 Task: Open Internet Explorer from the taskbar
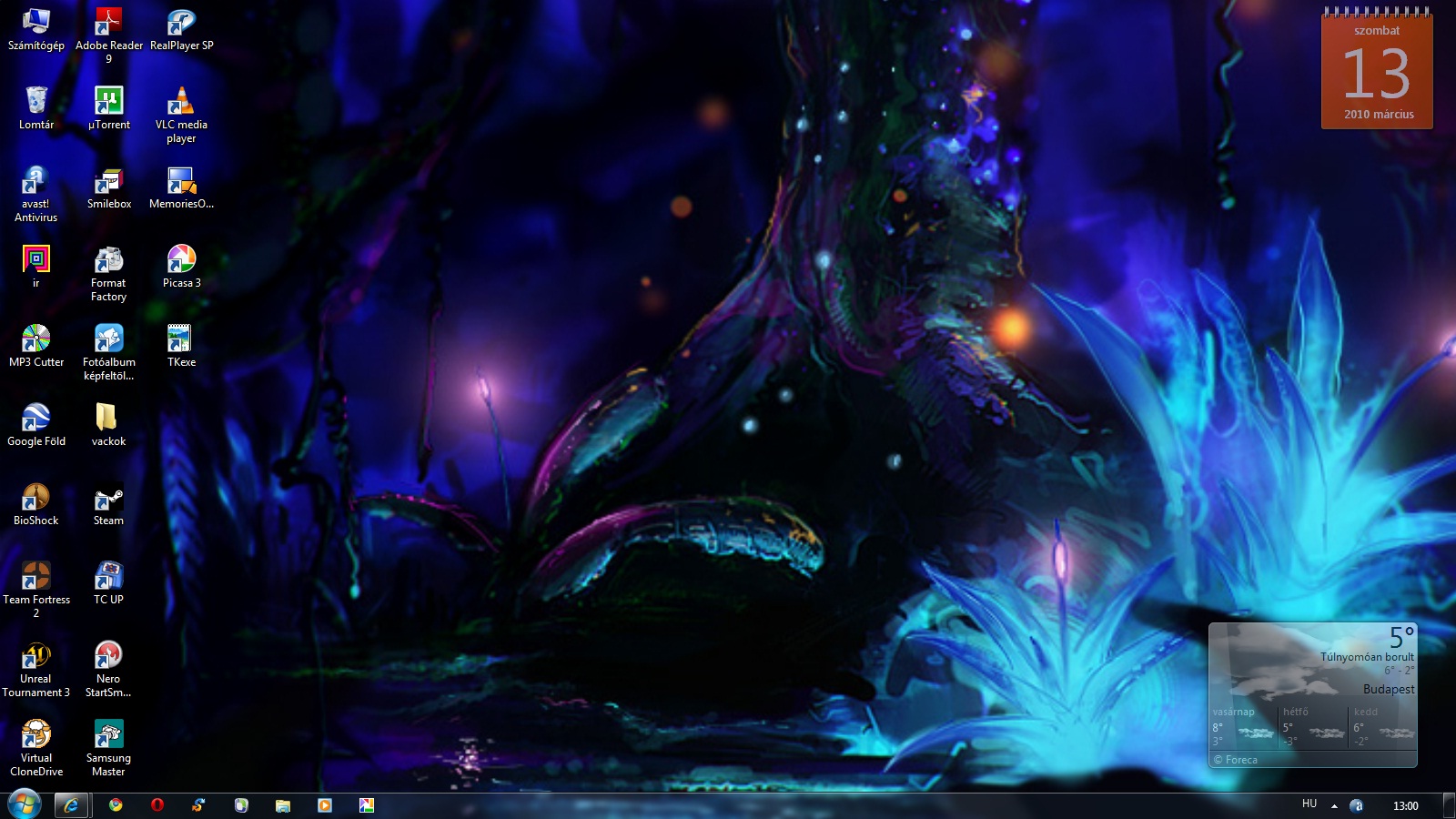point(71,805)
